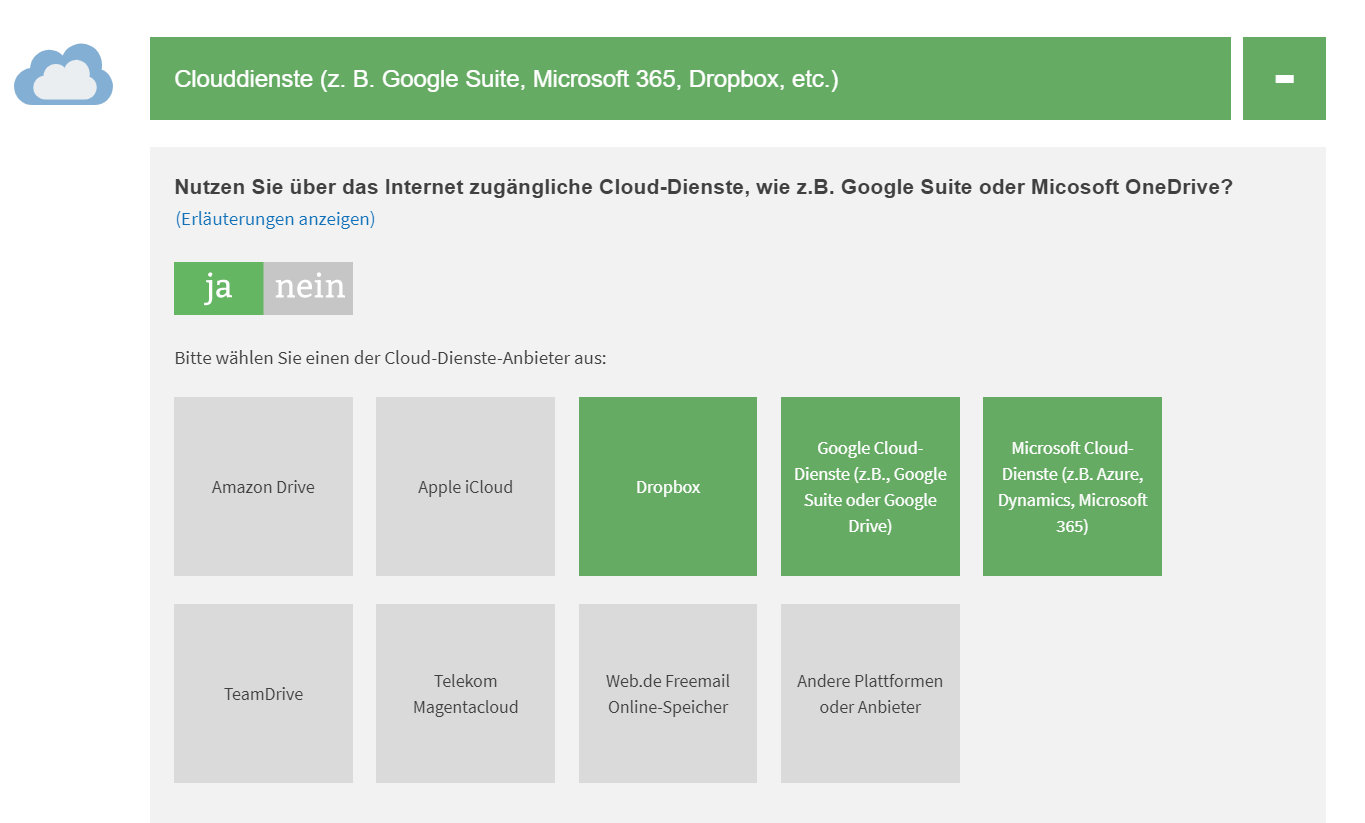Choose the TeamDrive provider tile

click(x=263, y=694)
